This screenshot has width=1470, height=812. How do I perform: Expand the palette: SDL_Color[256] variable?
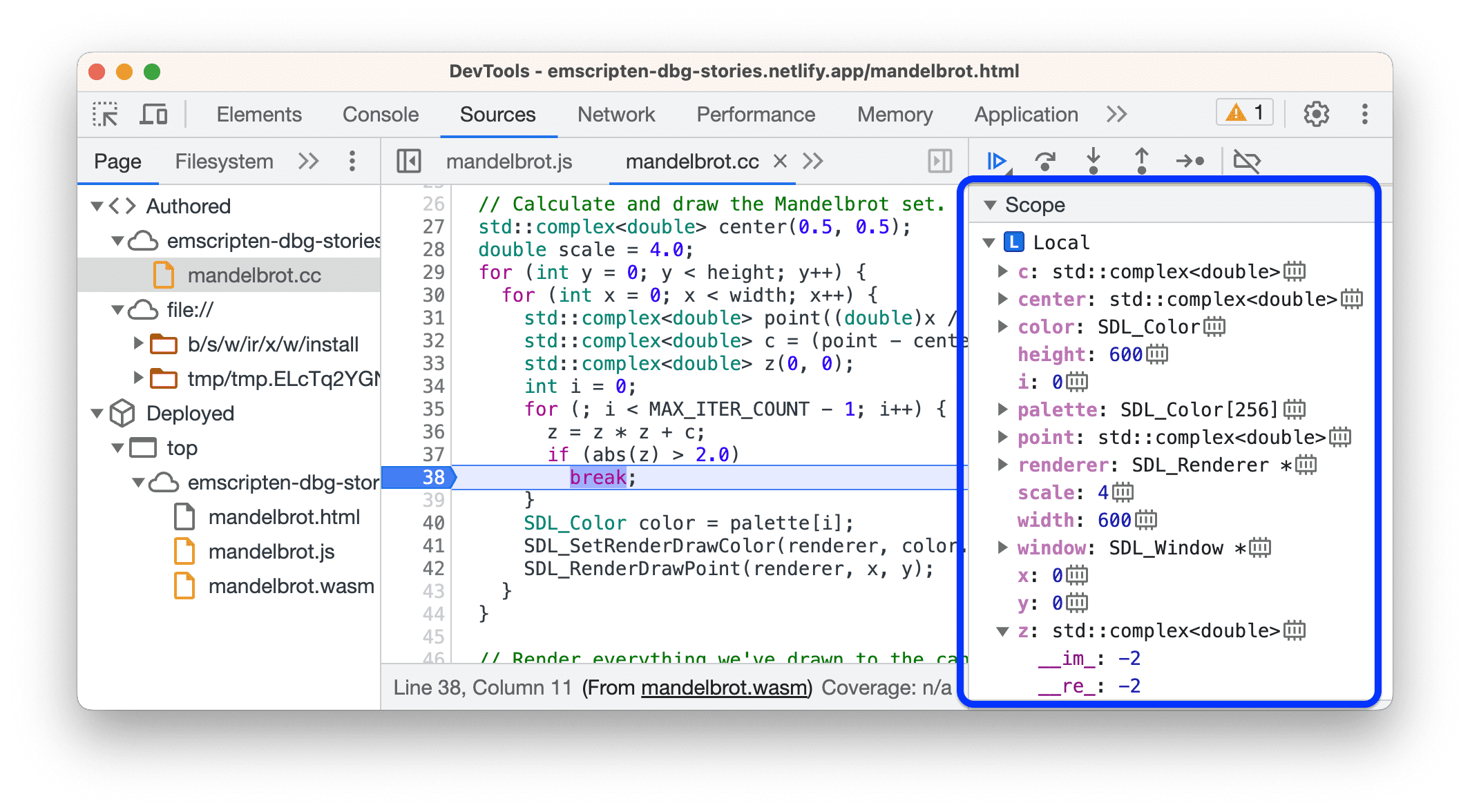pyautogui.click(x=990, y=408)
